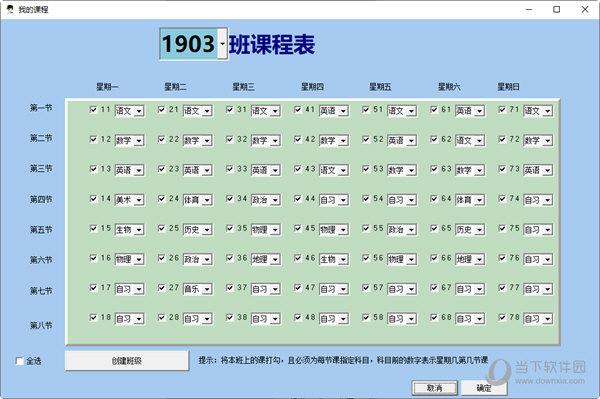The image size is (600, 399).
Task: Open the subject dropdown for lesson 73
Action: click(548, 170)
